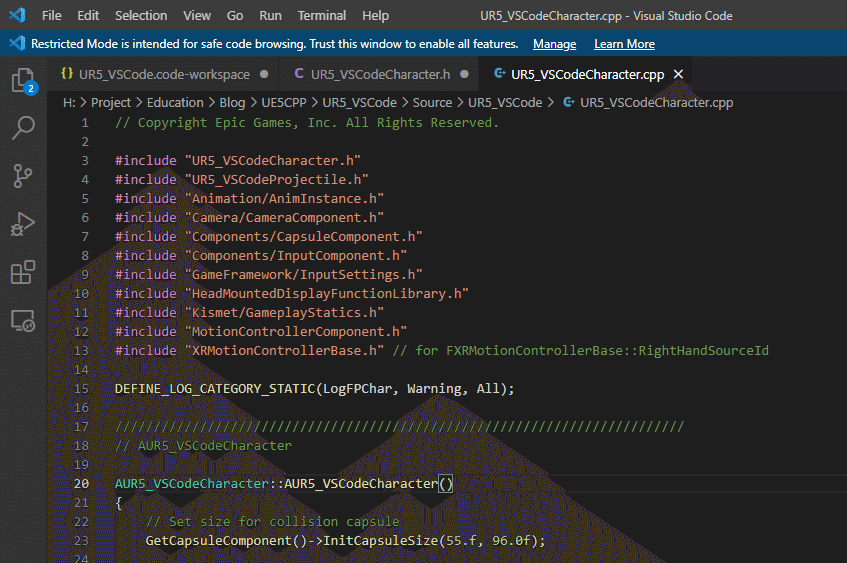
Task: Click unsaved dot on UR5_VSCodeCharacter.h tab
Action: [465, 74]
